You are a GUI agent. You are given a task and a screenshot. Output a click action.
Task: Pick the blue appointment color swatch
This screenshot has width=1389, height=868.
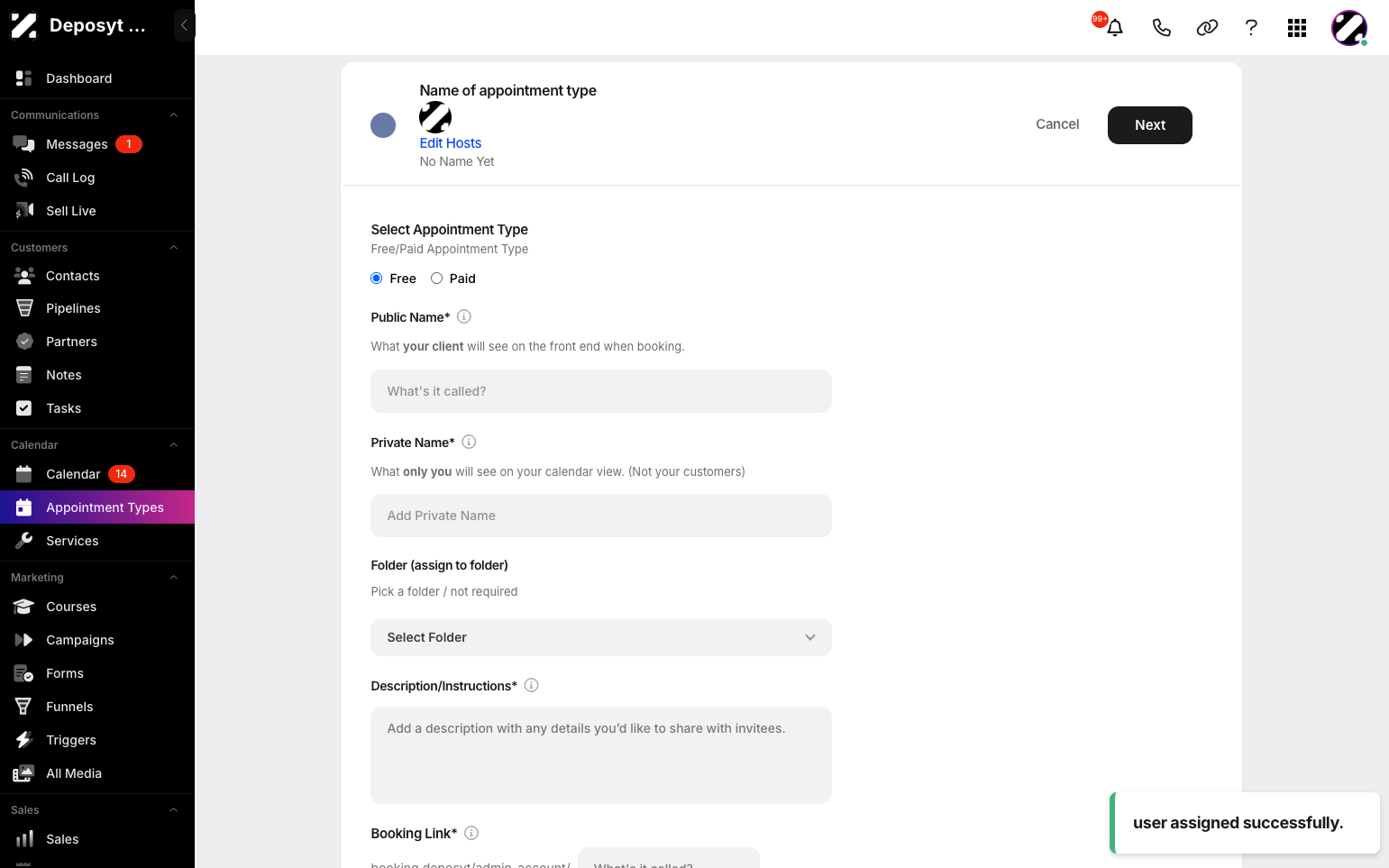pyautogui.click(x=383, y=125)
